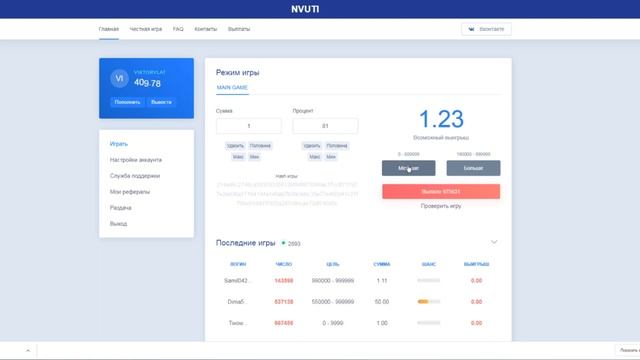The image size is (640, 360).
Task: Focus the Сумма input field
Action: (x=249, y=126)
